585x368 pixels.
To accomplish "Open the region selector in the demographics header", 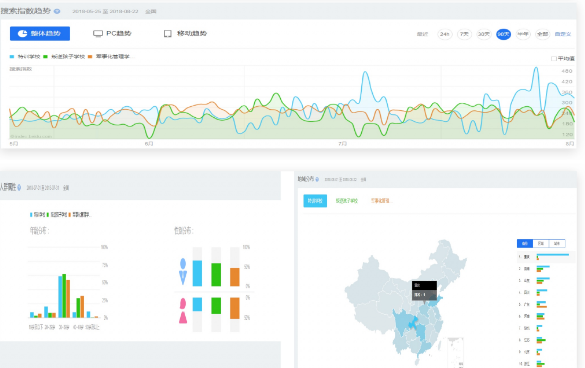I will (x=66, y=188).
